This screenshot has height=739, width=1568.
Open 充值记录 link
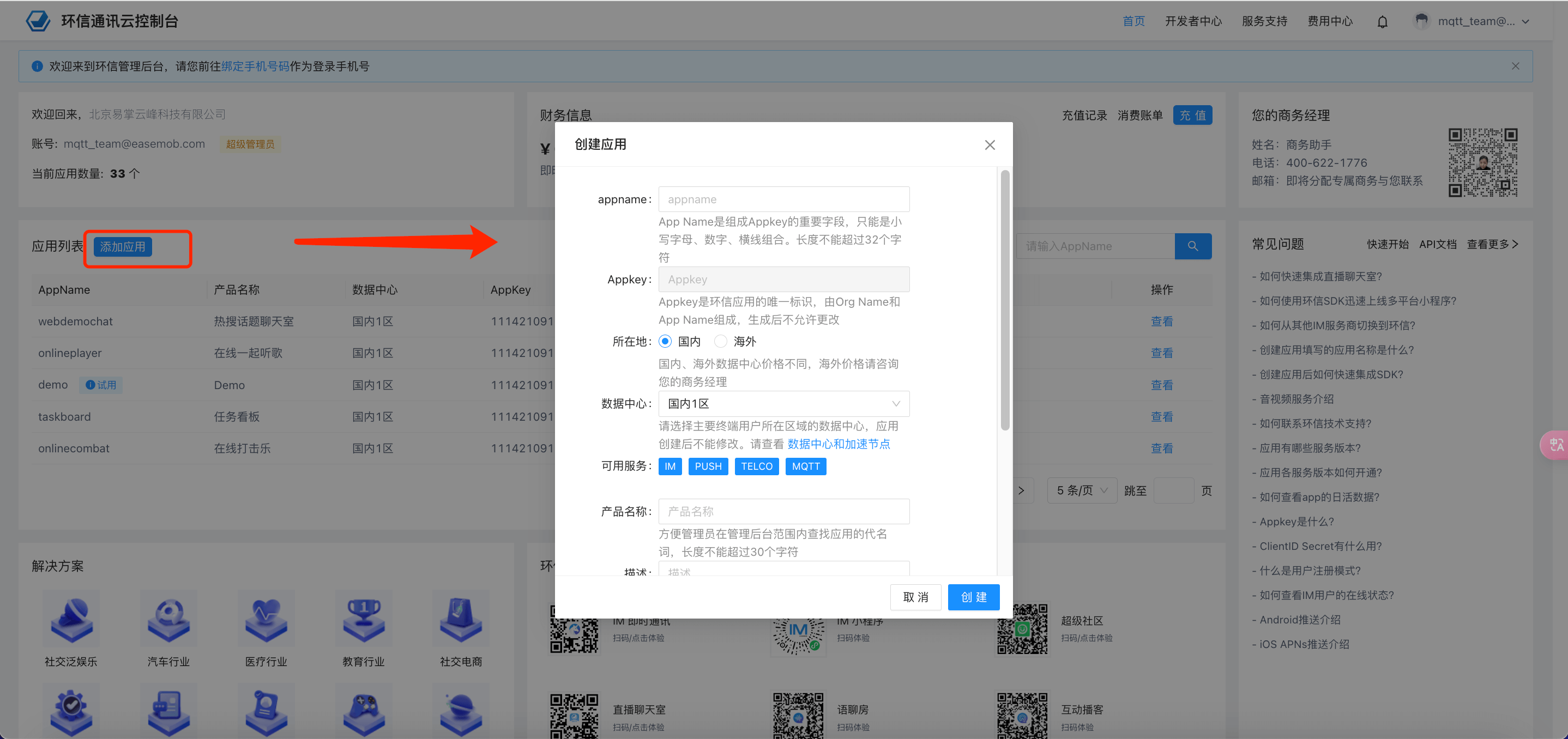click(1085, 115)
